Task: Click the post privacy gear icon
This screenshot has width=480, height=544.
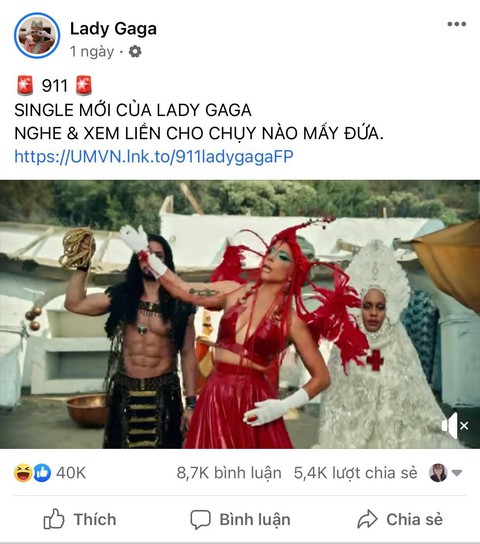Action: pos(135,52)
